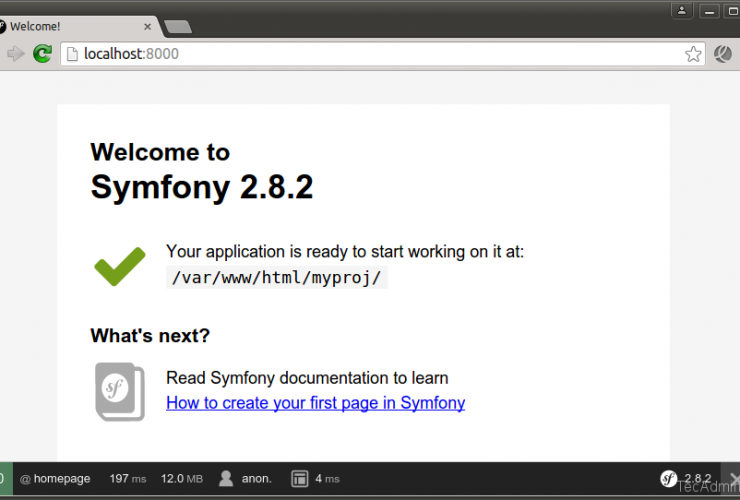Click the localhost:8000 address bar
740x500 pixels.
[370, 54]
